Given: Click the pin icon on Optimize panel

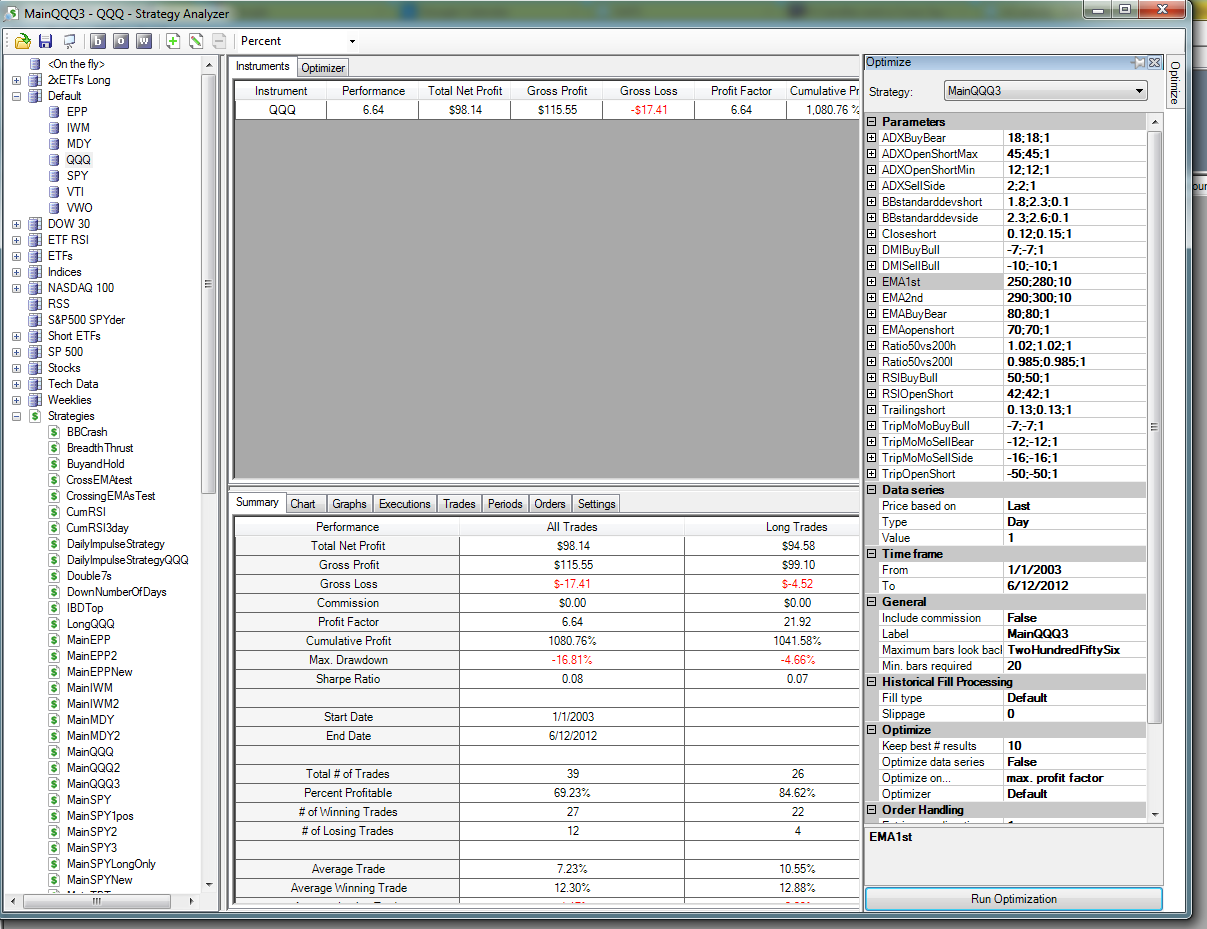Looking at the screenshot, I should click(x=1139, y=62).
